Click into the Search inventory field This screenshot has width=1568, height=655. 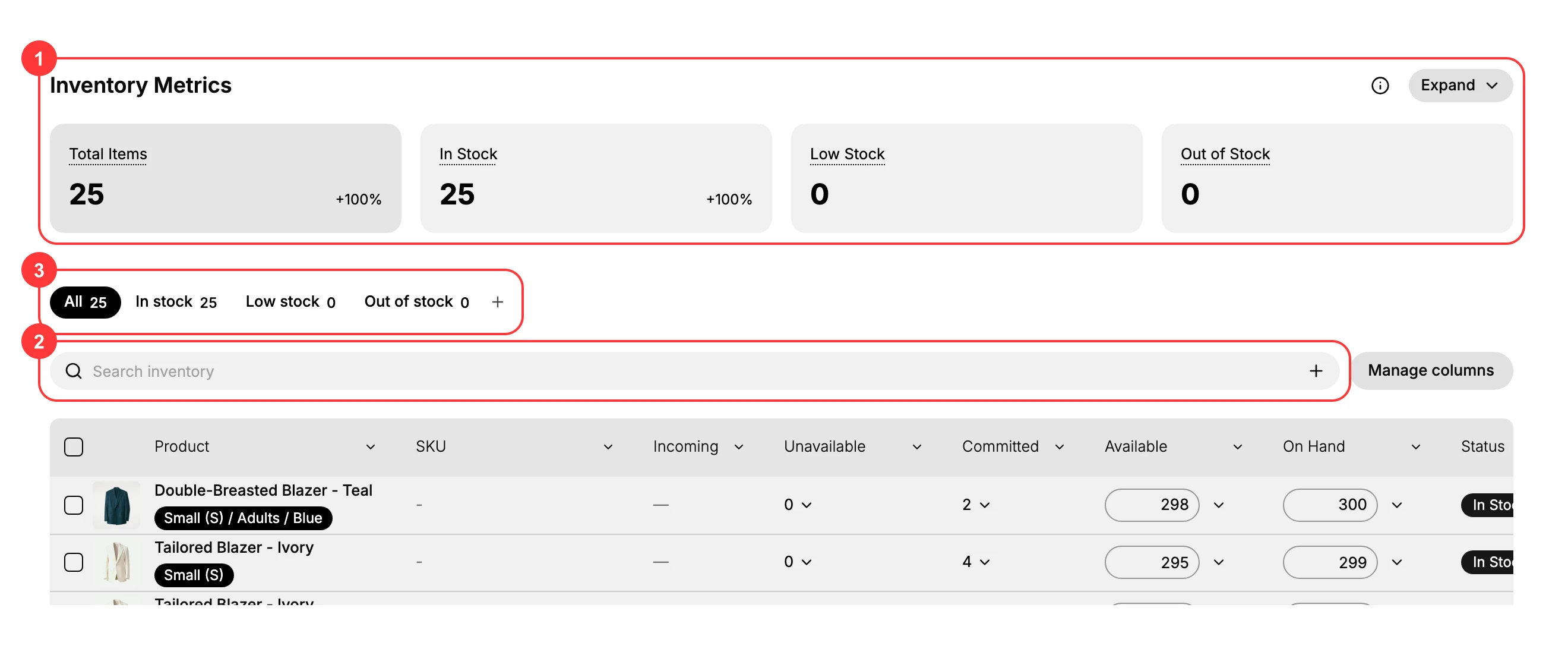point(694,370)
